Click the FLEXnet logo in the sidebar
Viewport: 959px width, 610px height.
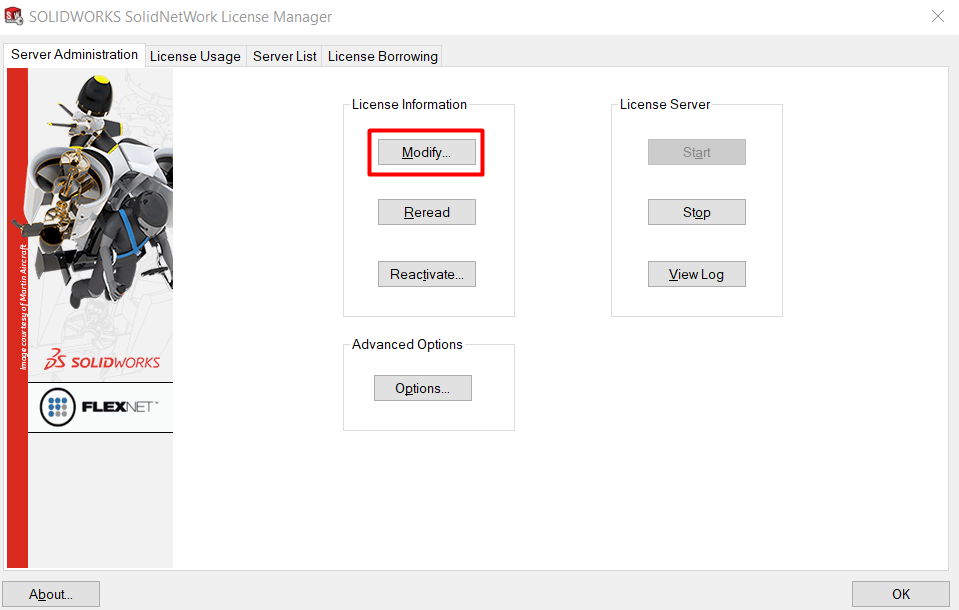(100, 407)
